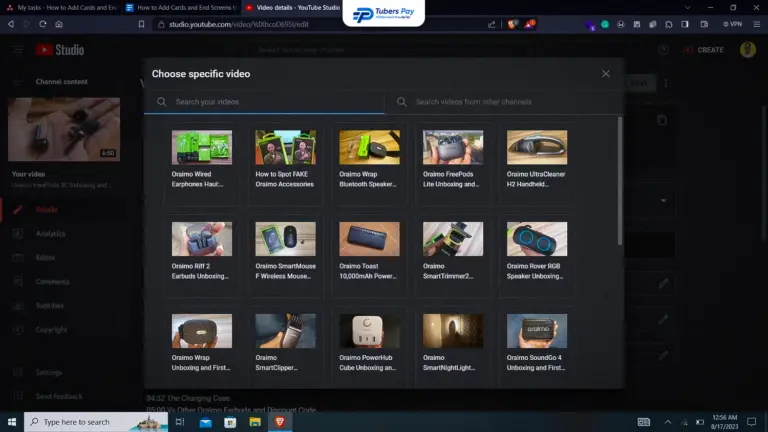Click the dialog's vertical scrollbar

click(x=620, y=181)
